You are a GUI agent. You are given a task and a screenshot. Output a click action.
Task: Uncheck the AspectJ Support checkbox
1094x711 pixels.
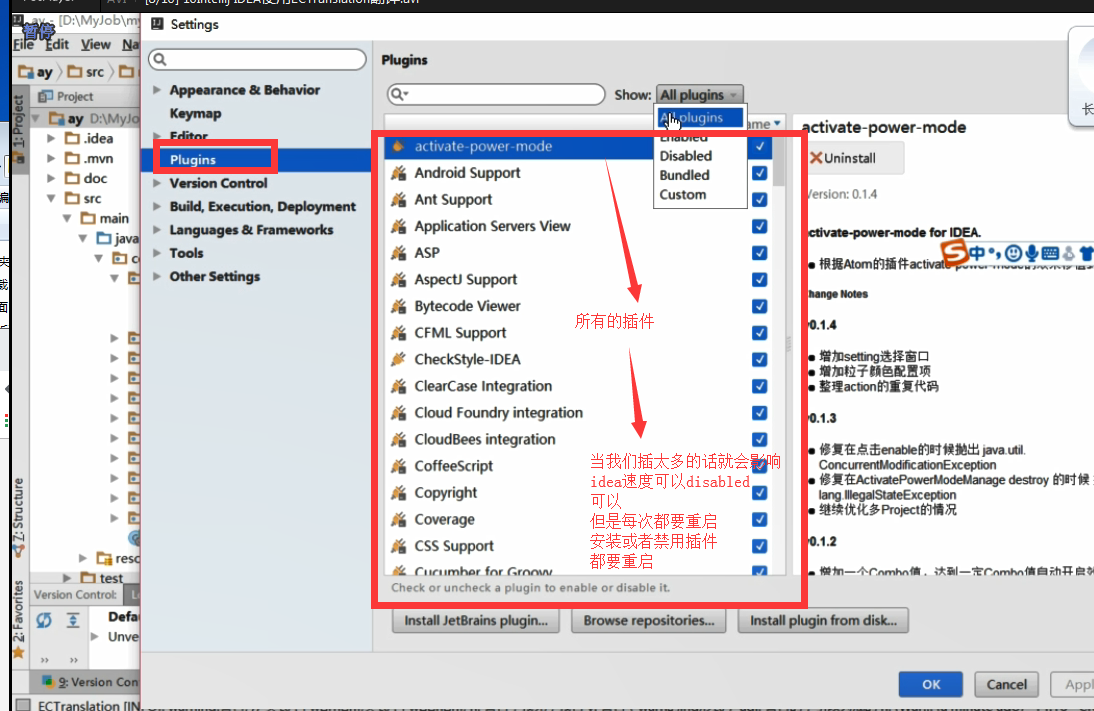click(760, 280)
